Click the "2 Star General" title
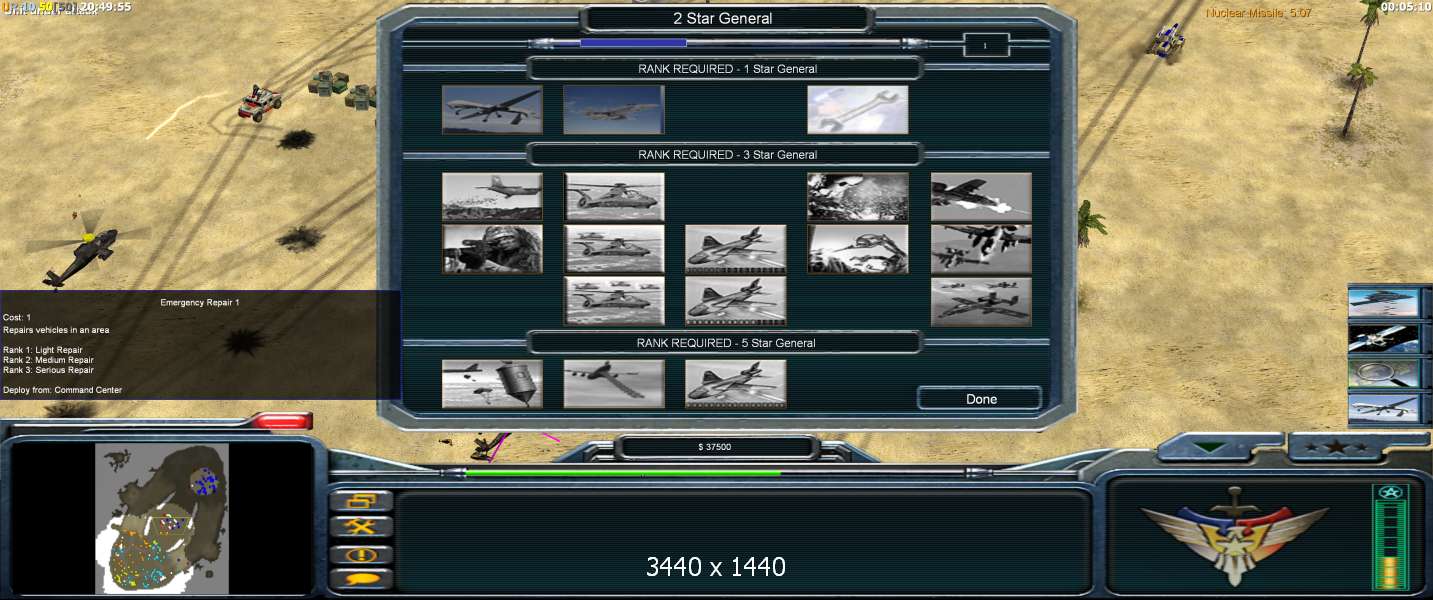This screenshot has width=1433, height=600. pos(723,18)
